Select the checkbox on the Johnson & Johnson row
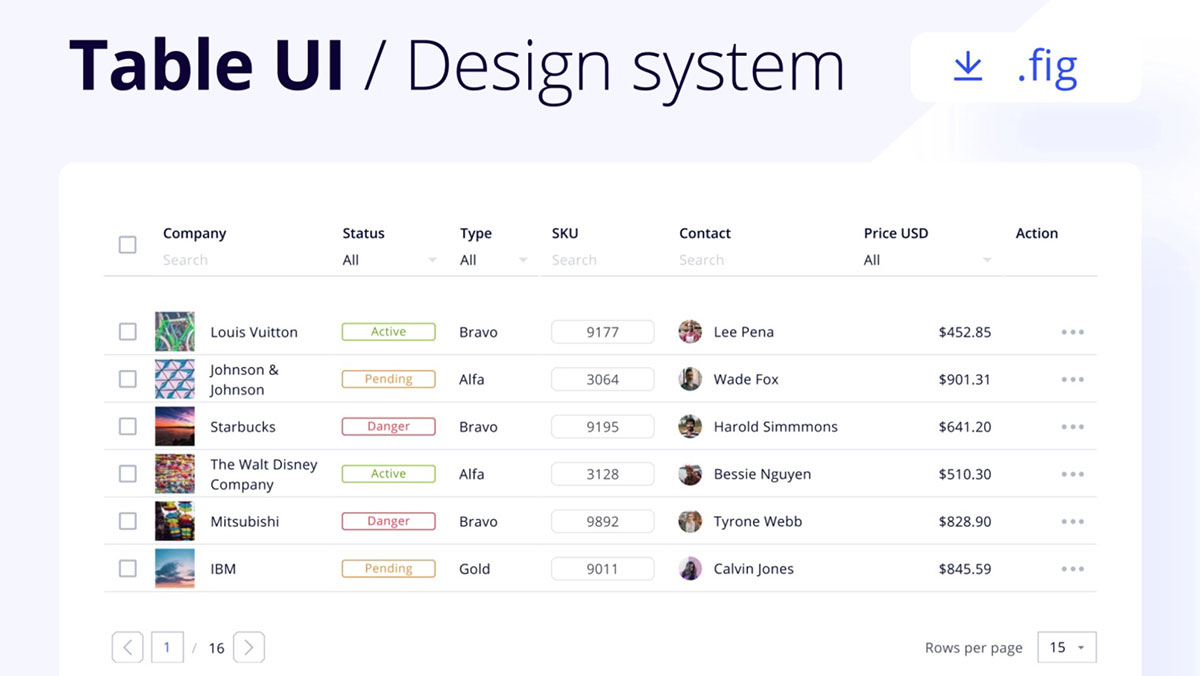Viewport: 1200px width, 676px height. coord(127,379)
